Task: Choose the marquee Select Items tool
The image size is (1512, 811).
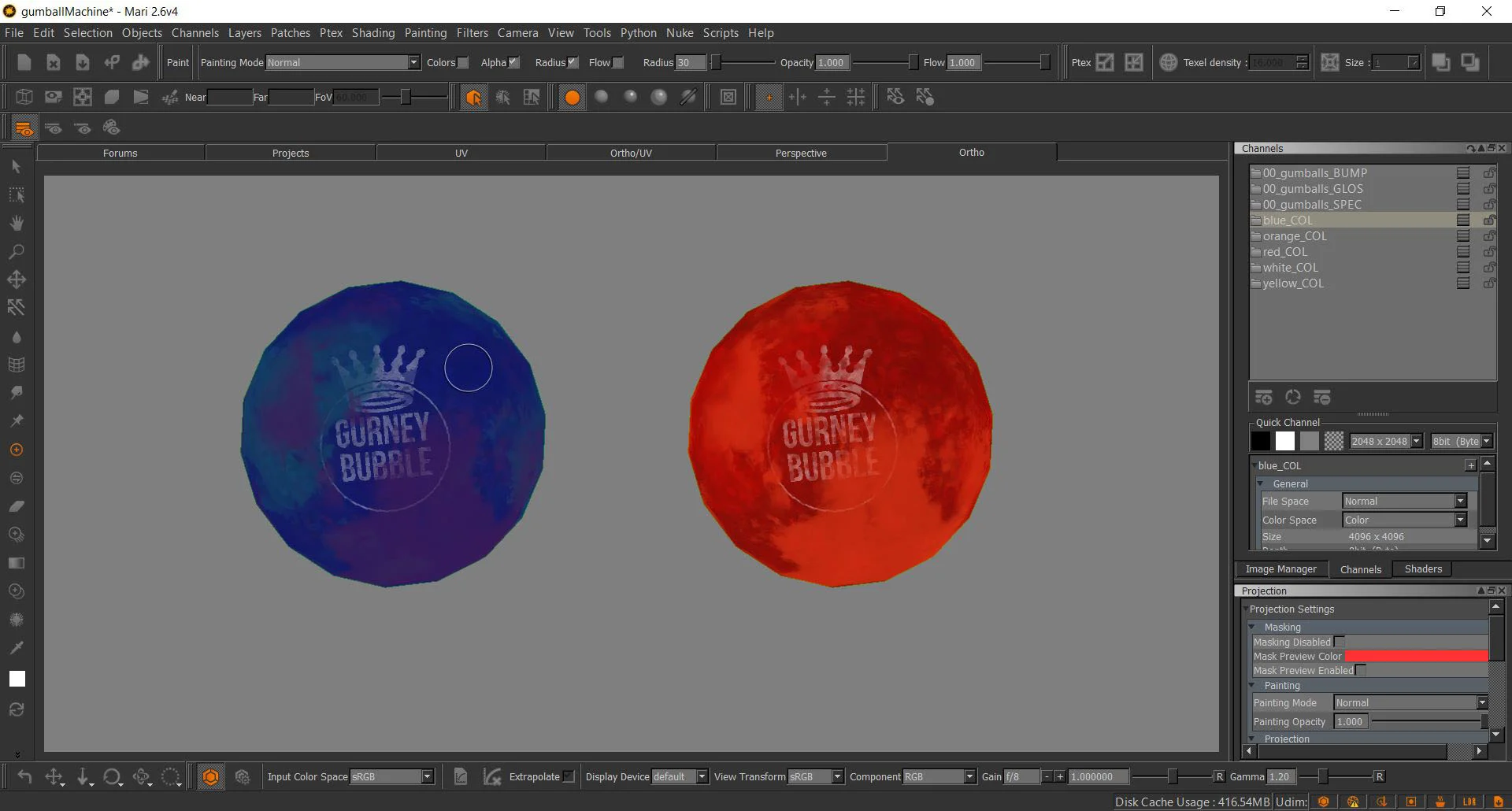Action: [x=16, y=194]
